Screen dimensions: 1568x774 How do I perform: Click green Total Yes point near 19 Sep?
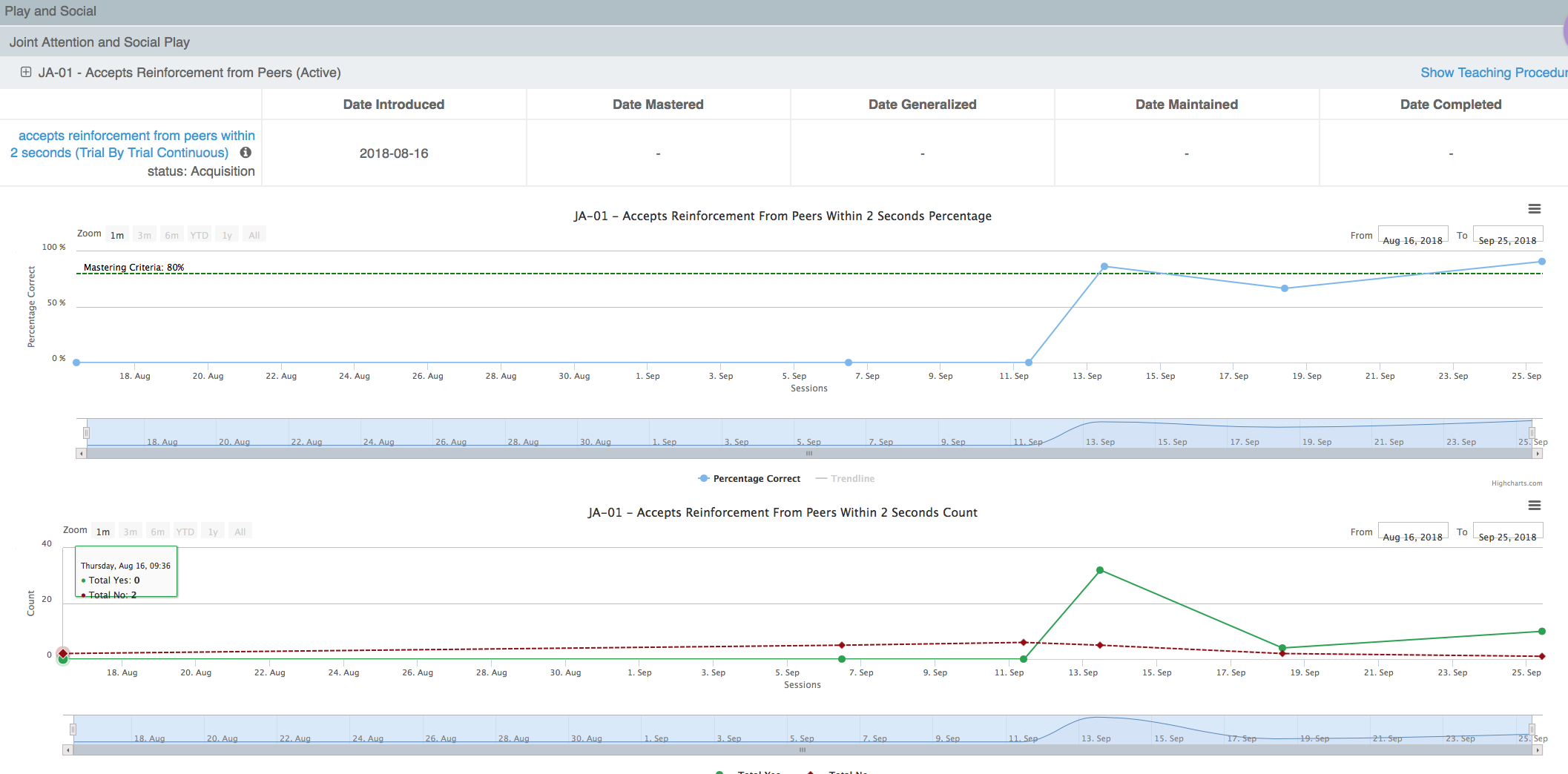[x=1282, y=648]
